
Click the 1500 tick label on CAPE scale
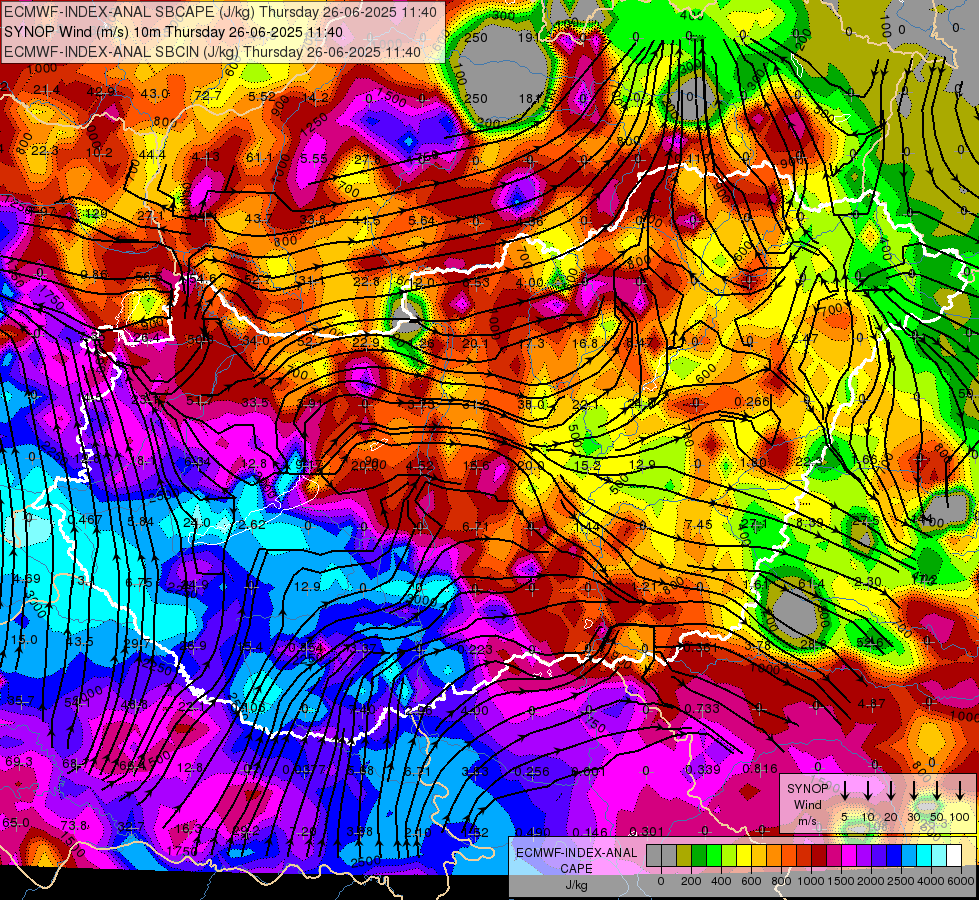click(840, 881)
